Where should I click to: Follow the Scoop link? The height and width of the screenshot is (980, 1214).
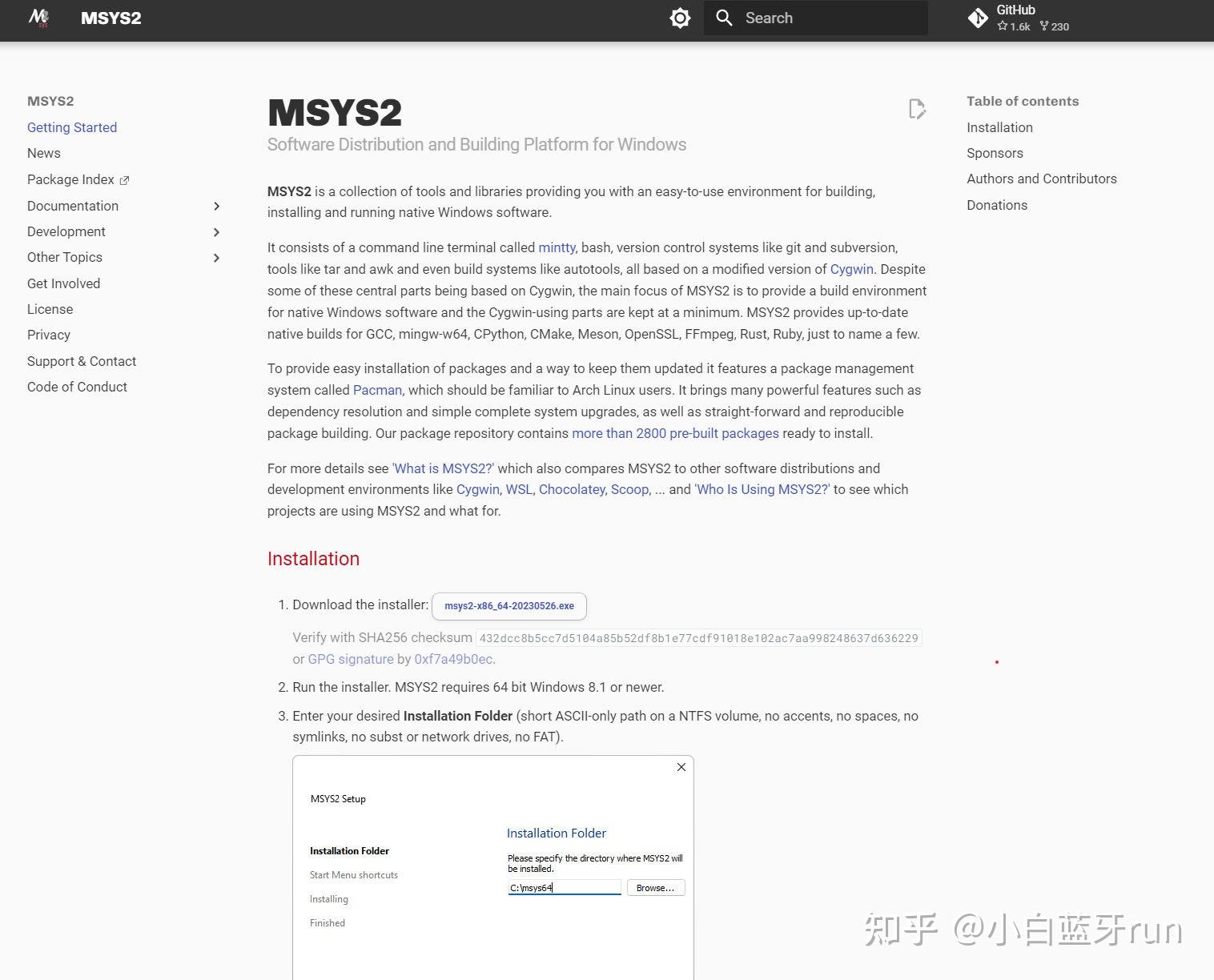pos(629,489)
